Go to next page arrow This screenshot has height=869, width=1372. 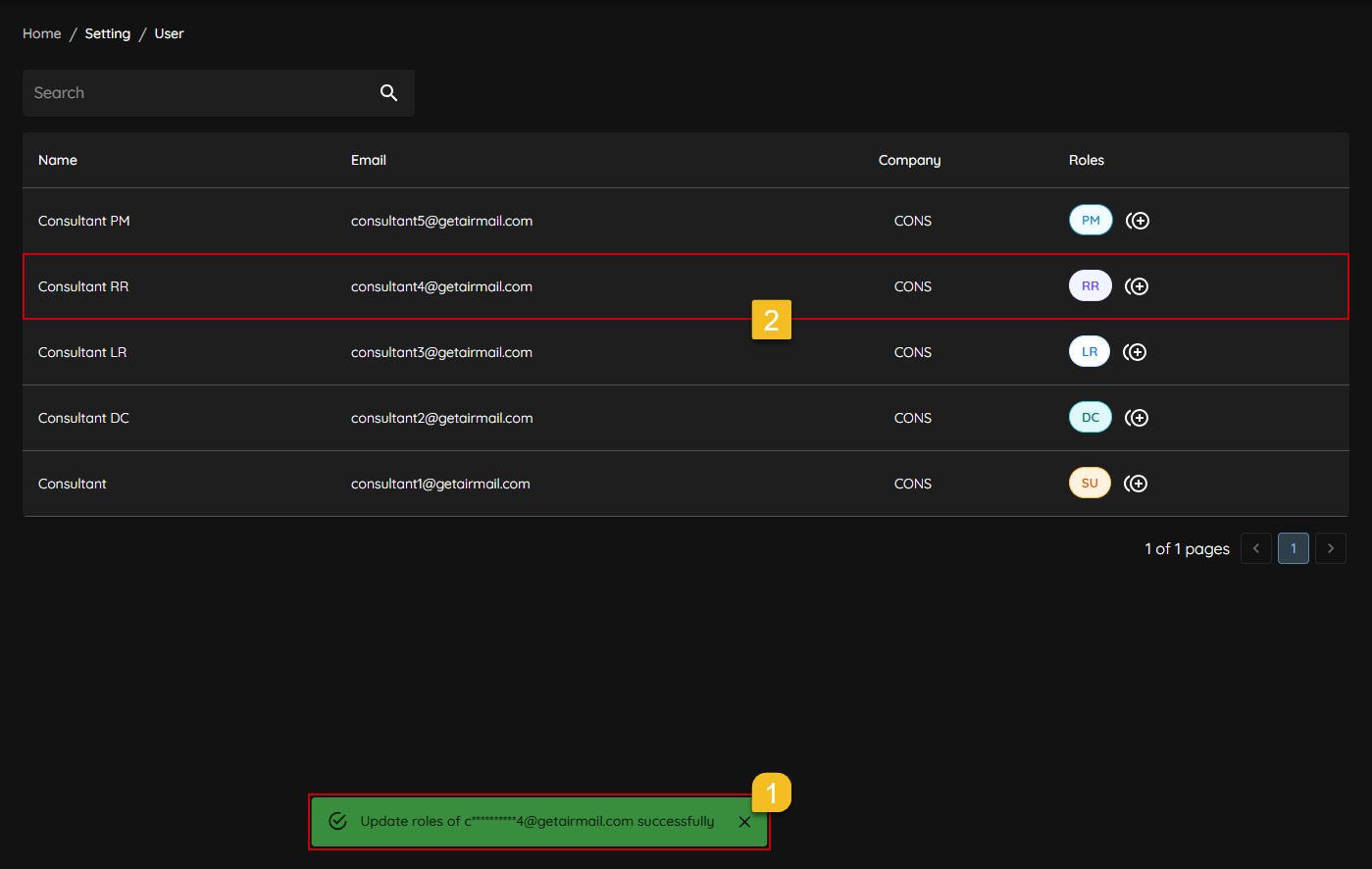pos(1330,548)
